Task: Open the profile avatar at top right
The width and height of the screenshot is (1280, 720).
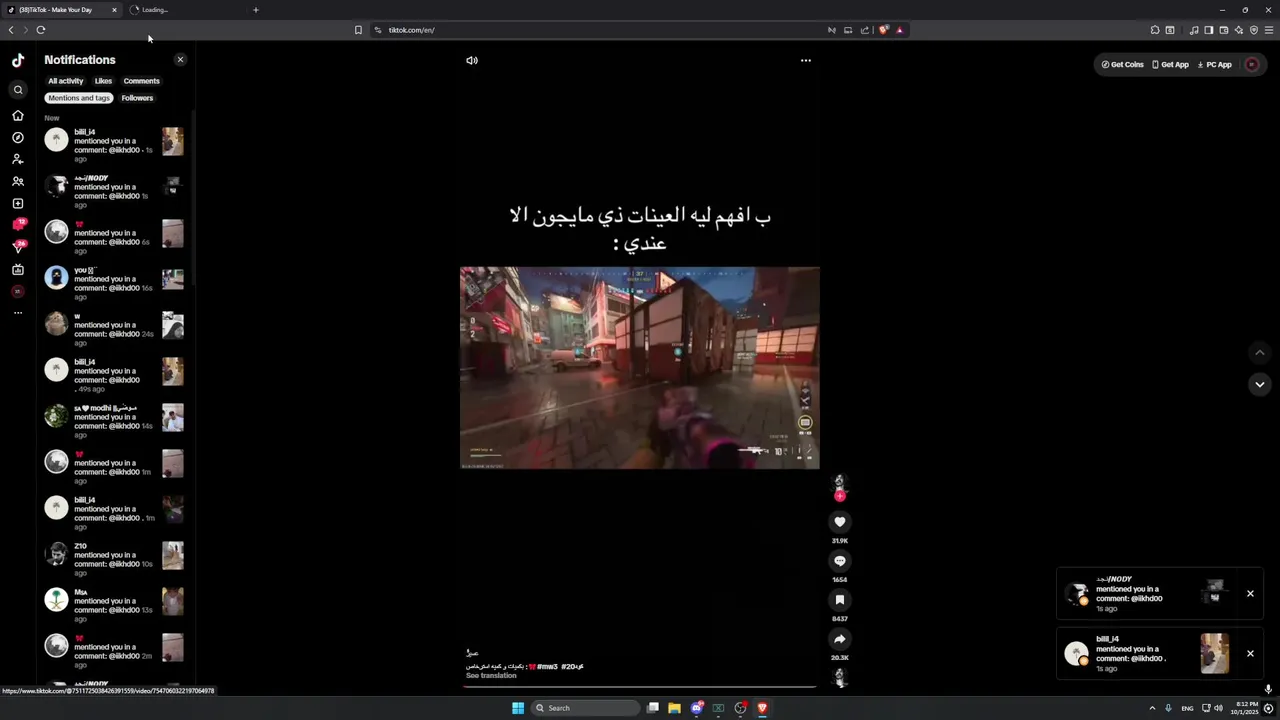Action: coord(1252,64)
